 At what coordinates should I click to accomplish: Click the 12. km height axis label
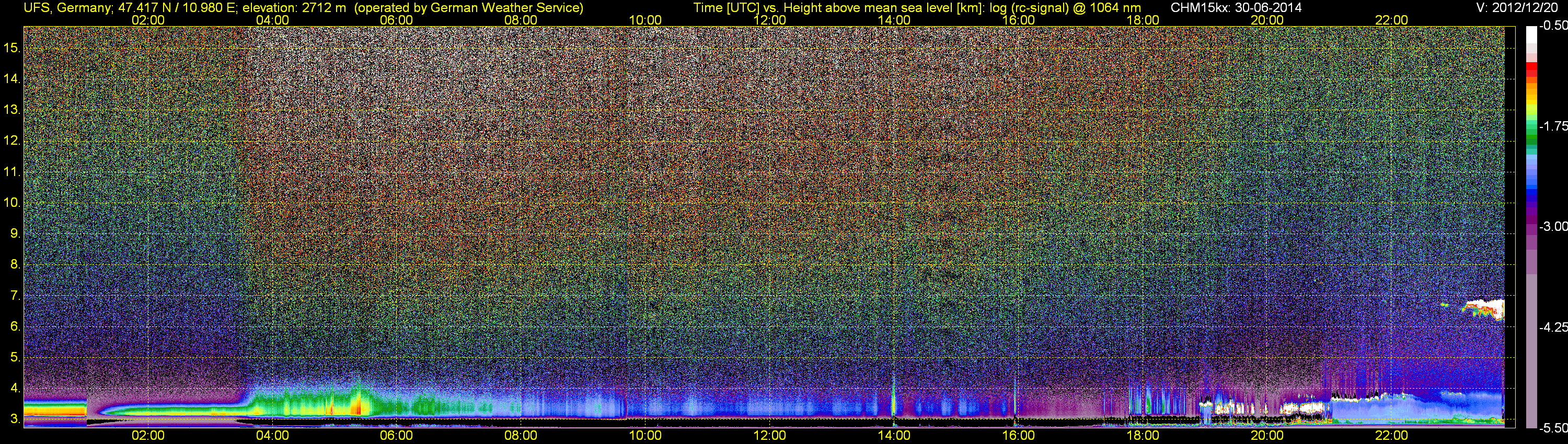(x=11, y=141)
